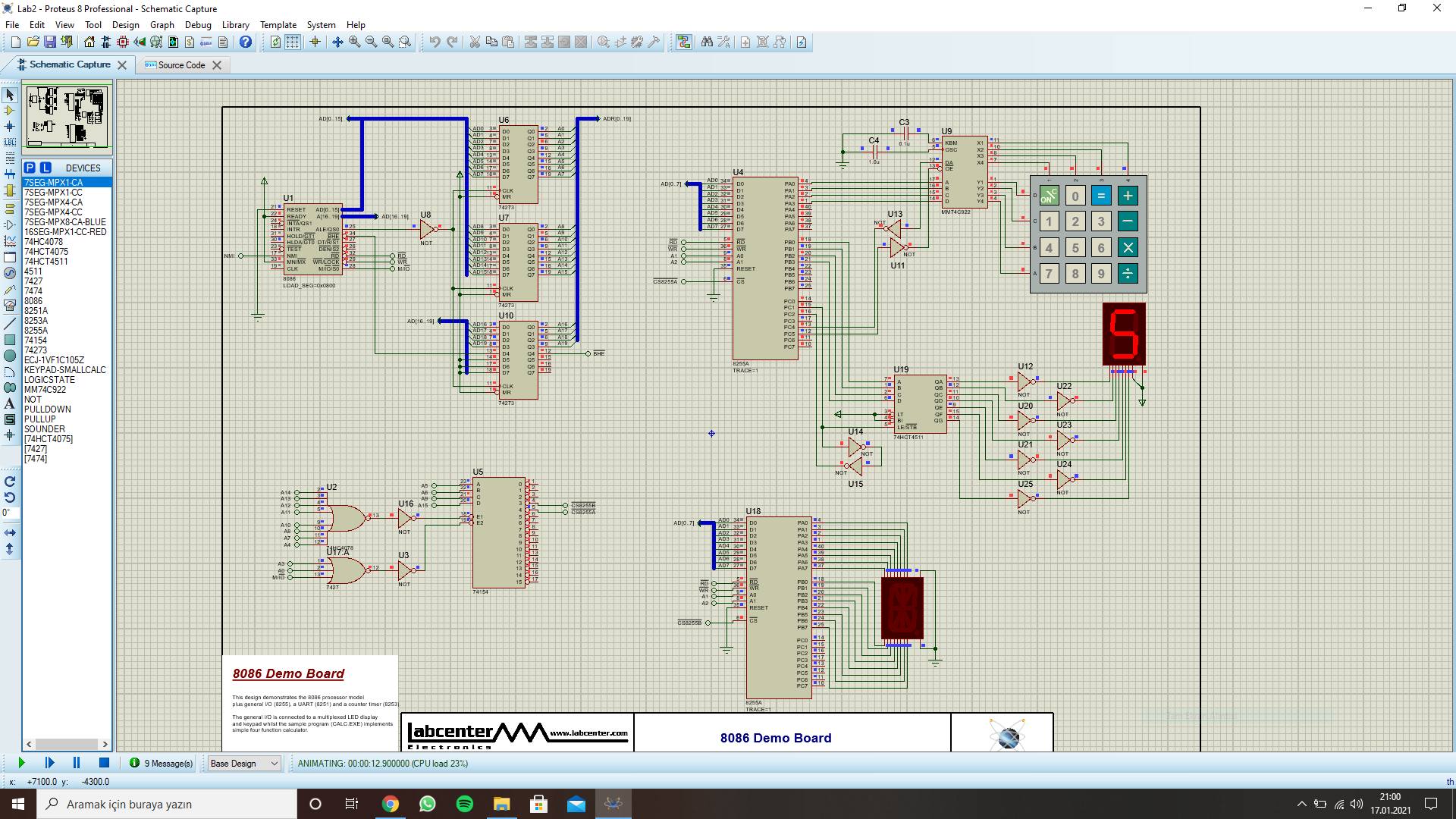
Task: Select the 2D Graphics Text tool
Action: (x=10, y=403)
